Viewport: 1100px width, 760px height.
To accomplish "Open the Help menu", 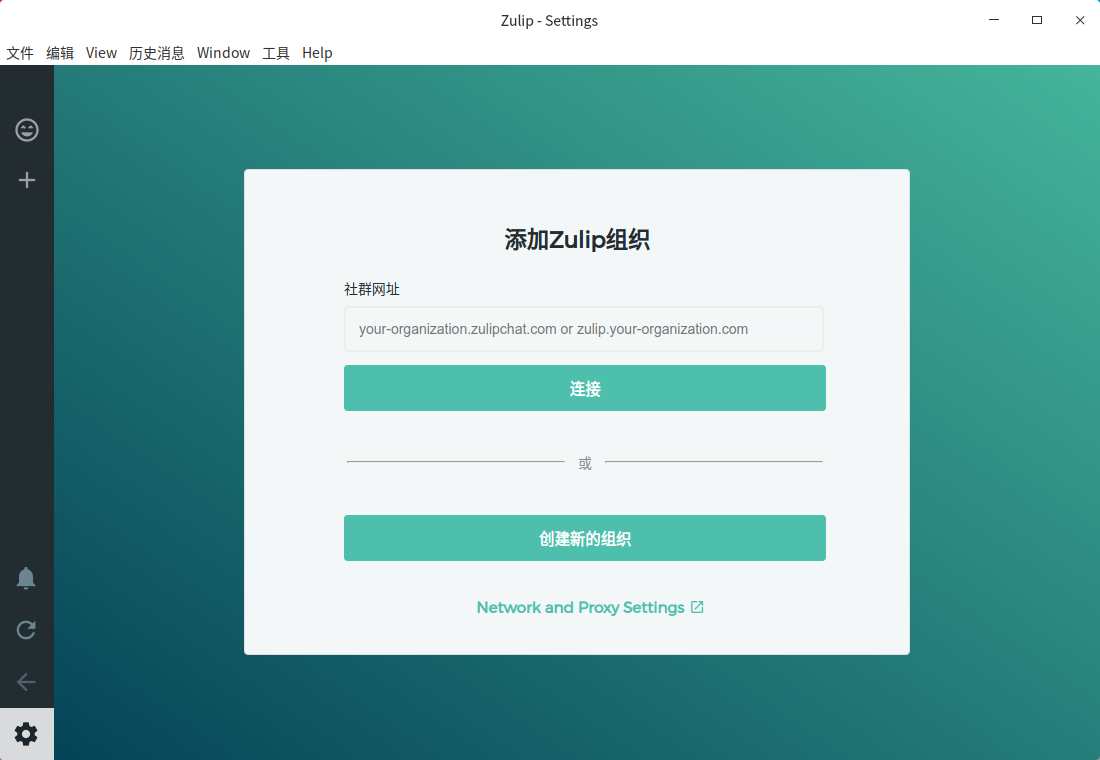I will point(317,53).
